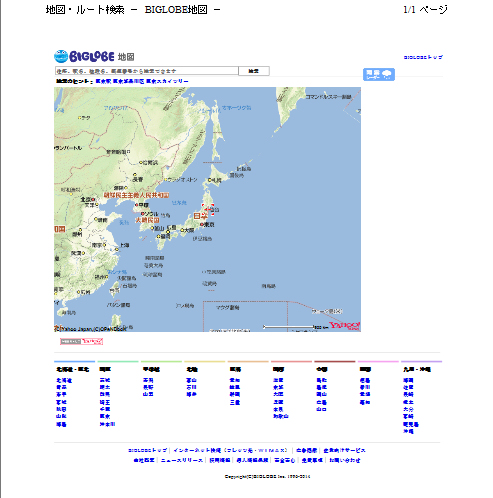The image size is (493, 498).
Task: Open the 石川 prefecture link
Action: point(191,387)
